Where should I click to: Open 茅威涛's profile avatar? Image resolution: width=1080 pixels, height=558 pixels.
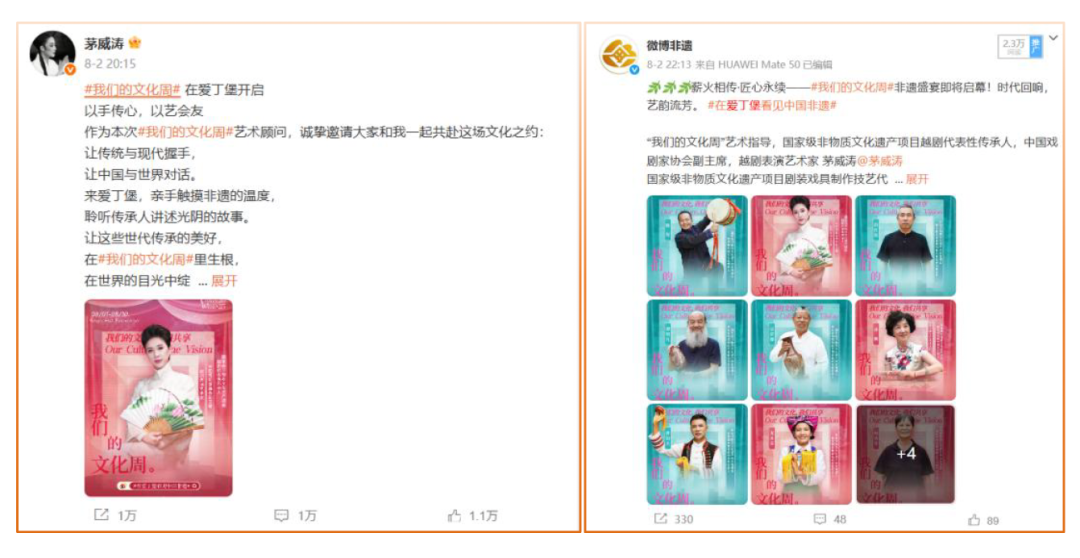tap(52, 53)
